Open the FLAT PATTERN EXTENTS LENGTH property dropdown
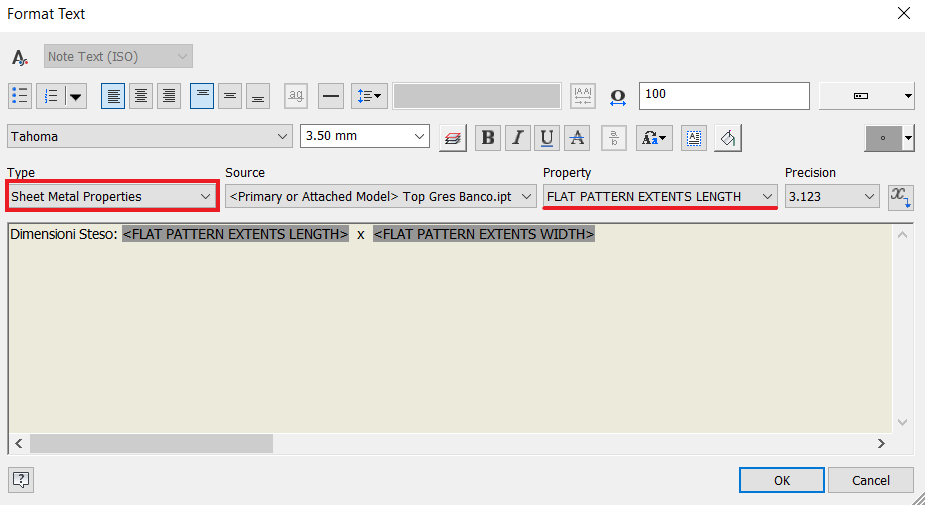This screenshot has width=925, height=505. pyautogui.click(x=660, y=196)
